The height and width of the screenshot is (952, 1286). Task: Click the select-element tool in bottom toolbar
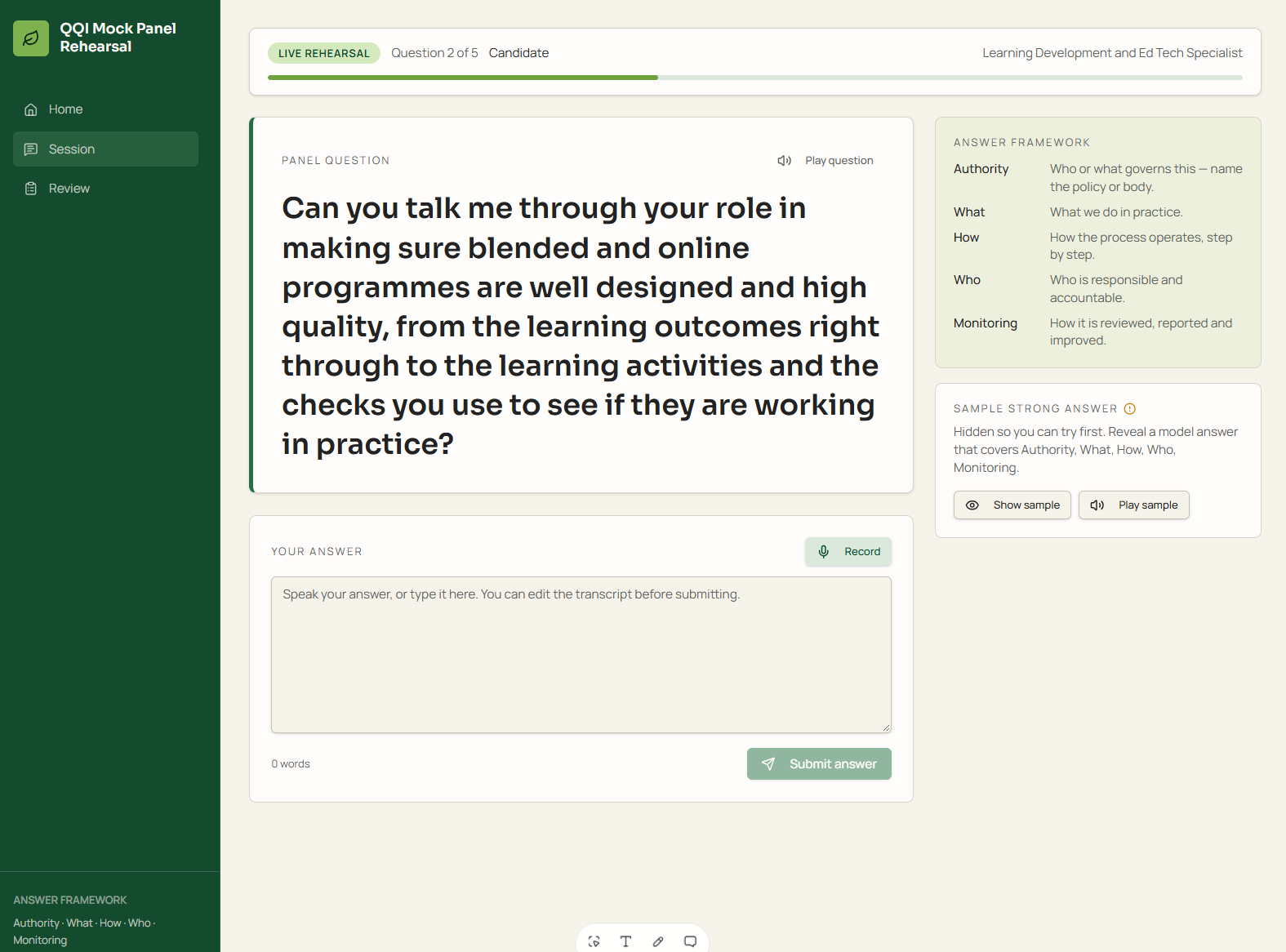click(594, 941)
